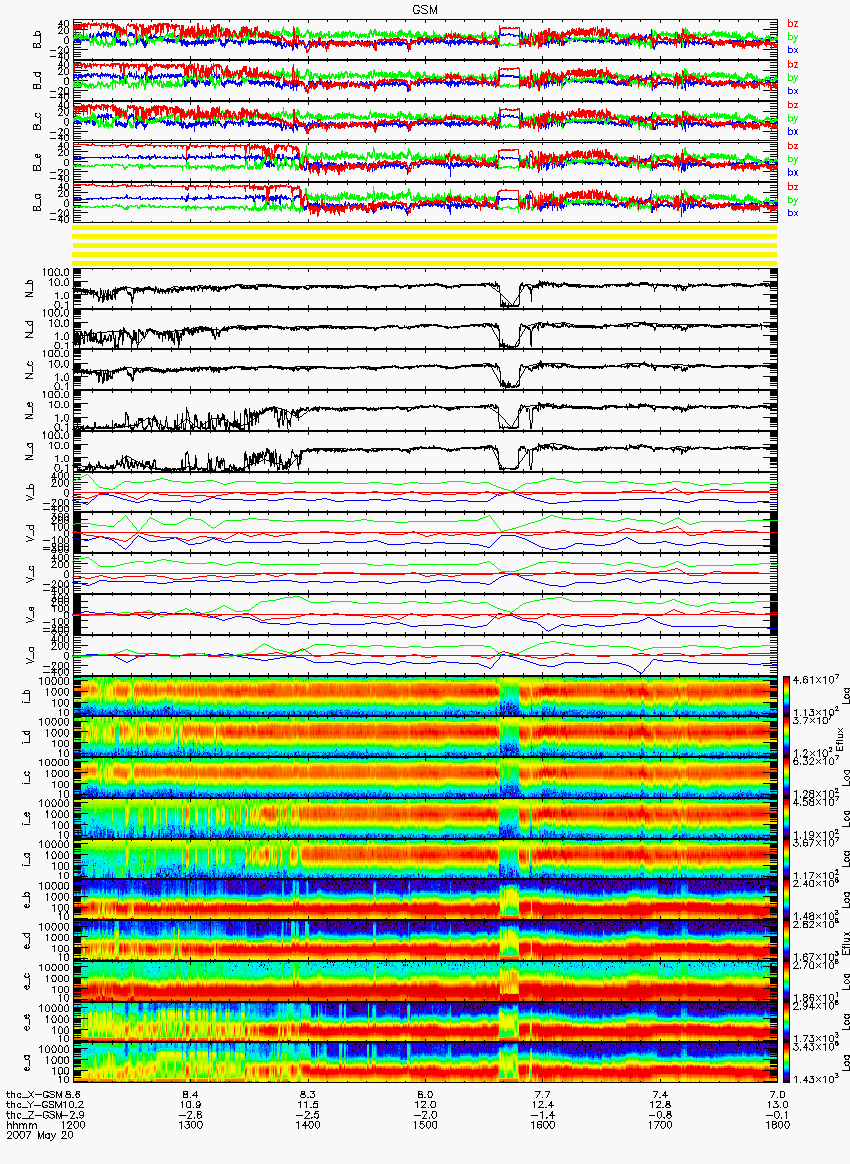This screenshot has height=1164, width=850.
Task: Select the B_d panel axis label
Action: [36, 81]
